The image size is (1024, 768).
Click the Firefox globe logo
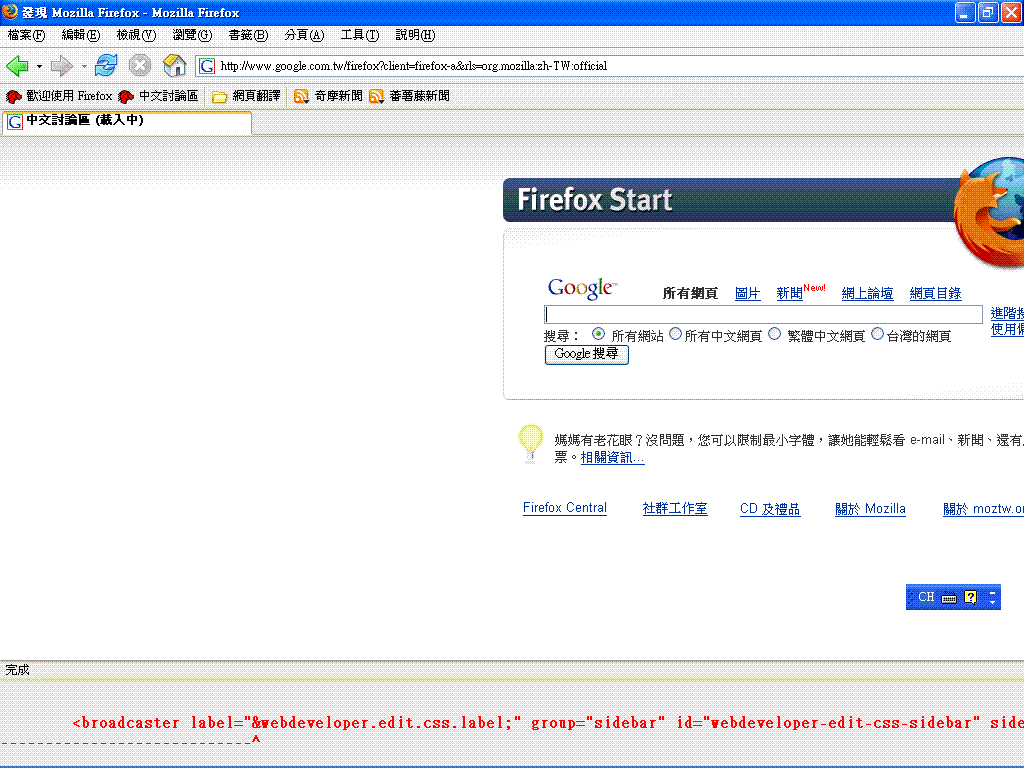pyautogui.click(x=989, y=212)
